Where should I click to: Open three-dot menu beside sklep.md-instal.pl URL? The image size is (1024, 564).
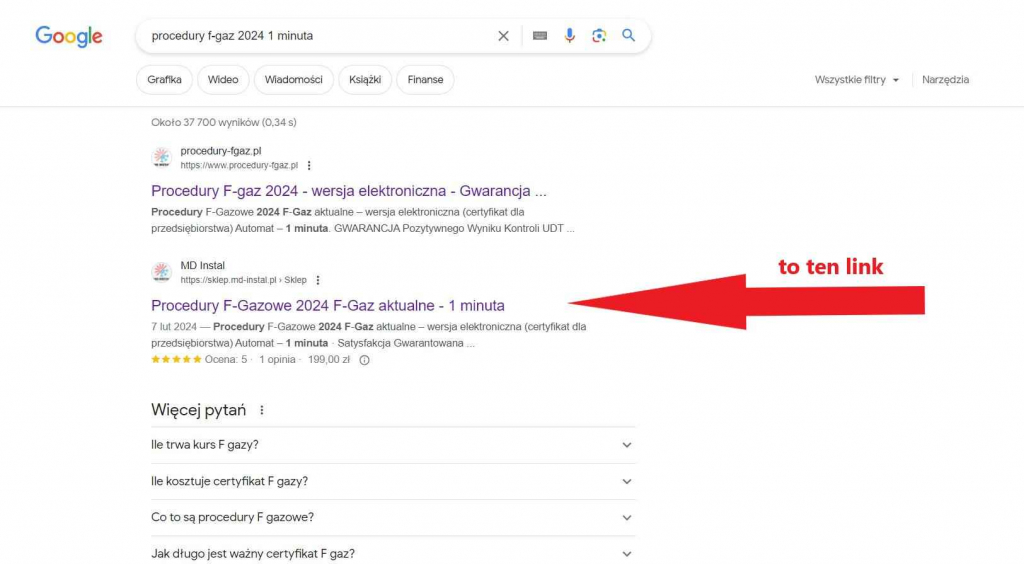pyautogui.click(x=318, y=280)
